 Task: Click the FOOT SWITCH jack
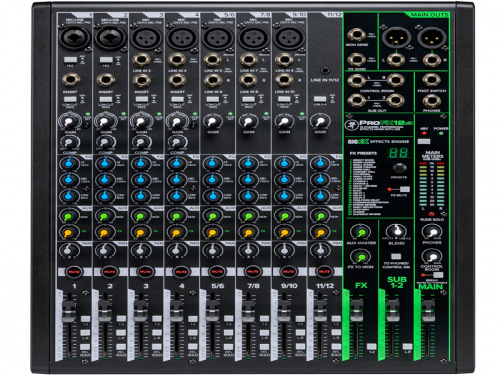(431, 80)
